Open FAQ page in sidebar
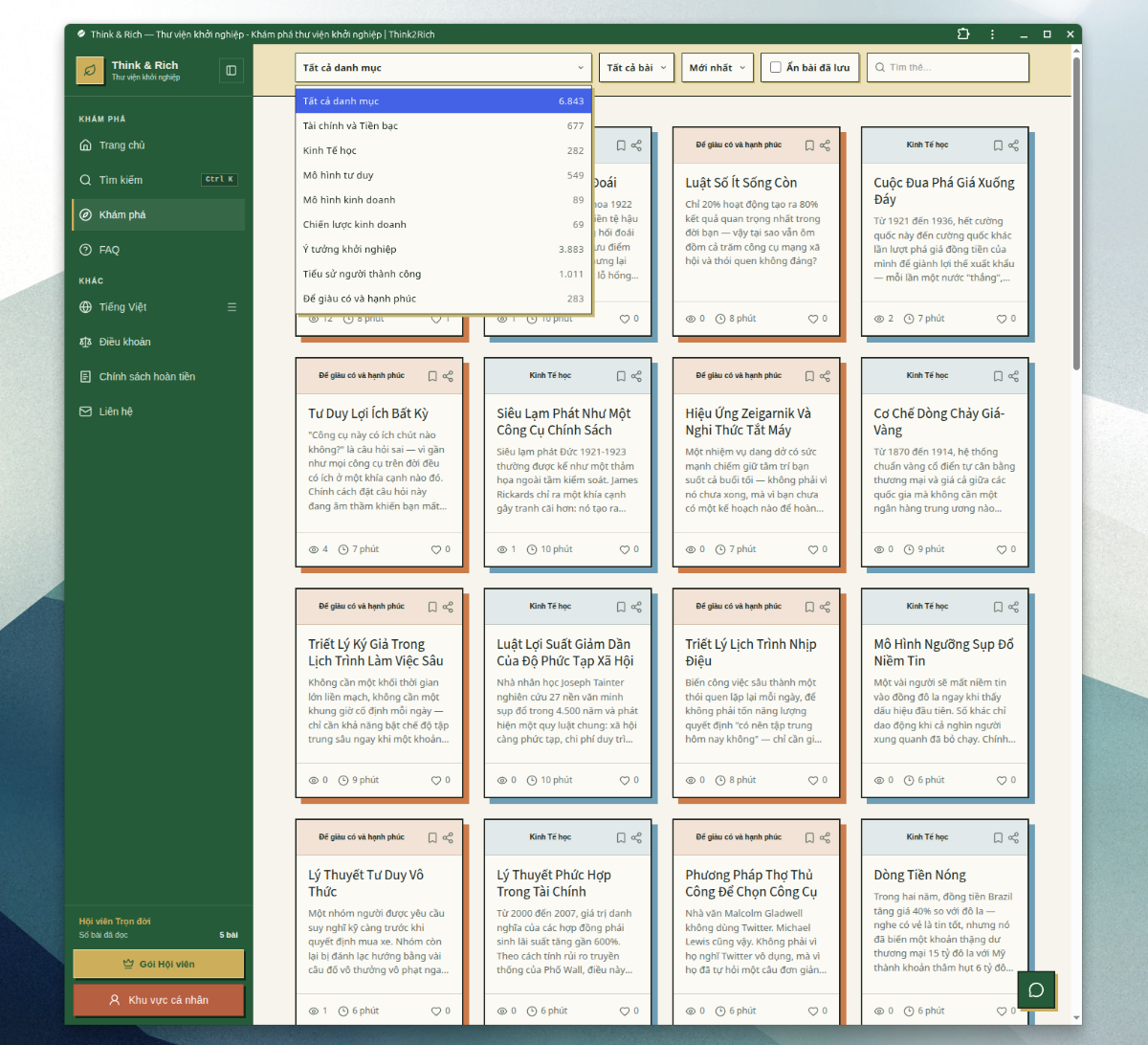 [158, 250]
